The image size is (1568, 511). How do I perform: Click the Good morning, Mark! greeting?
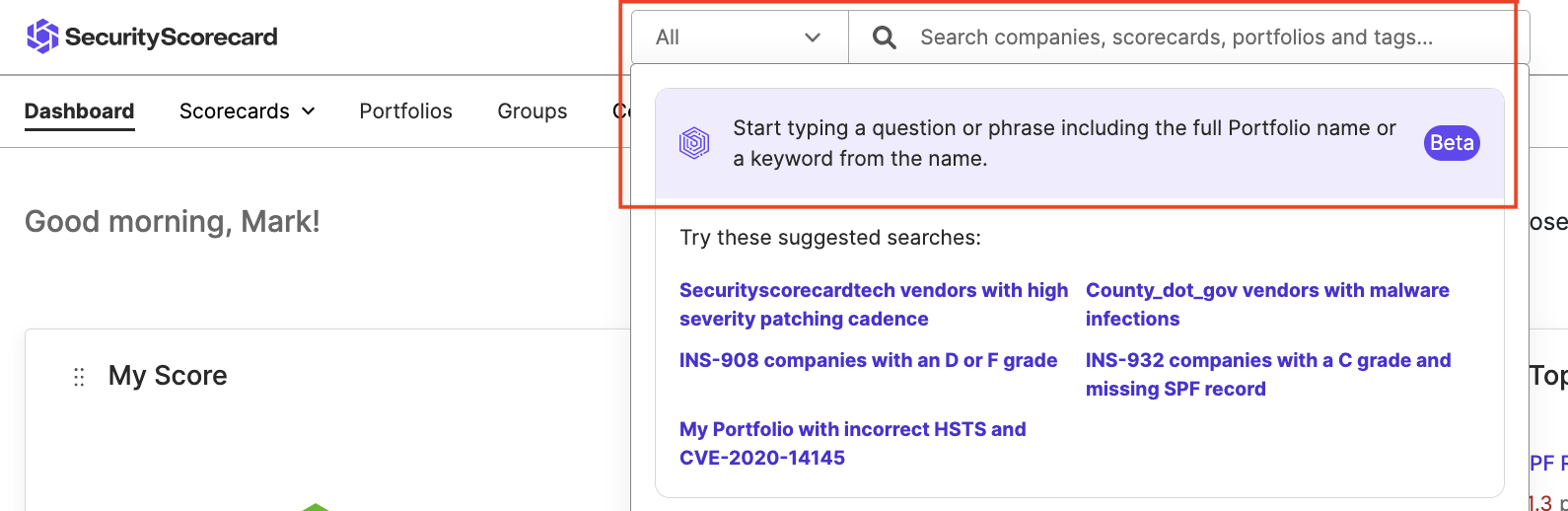click(173, 222)
